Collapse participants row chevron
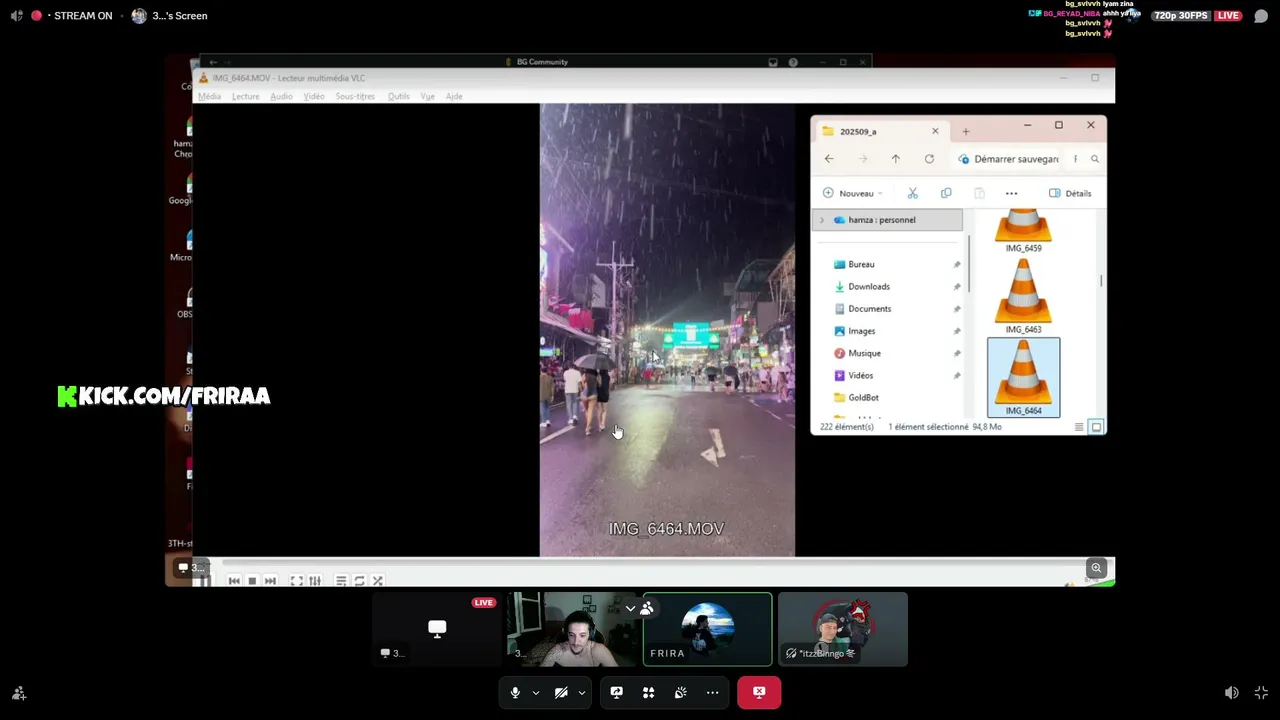This screenshot has height=720, width=1280. (630, 608)
